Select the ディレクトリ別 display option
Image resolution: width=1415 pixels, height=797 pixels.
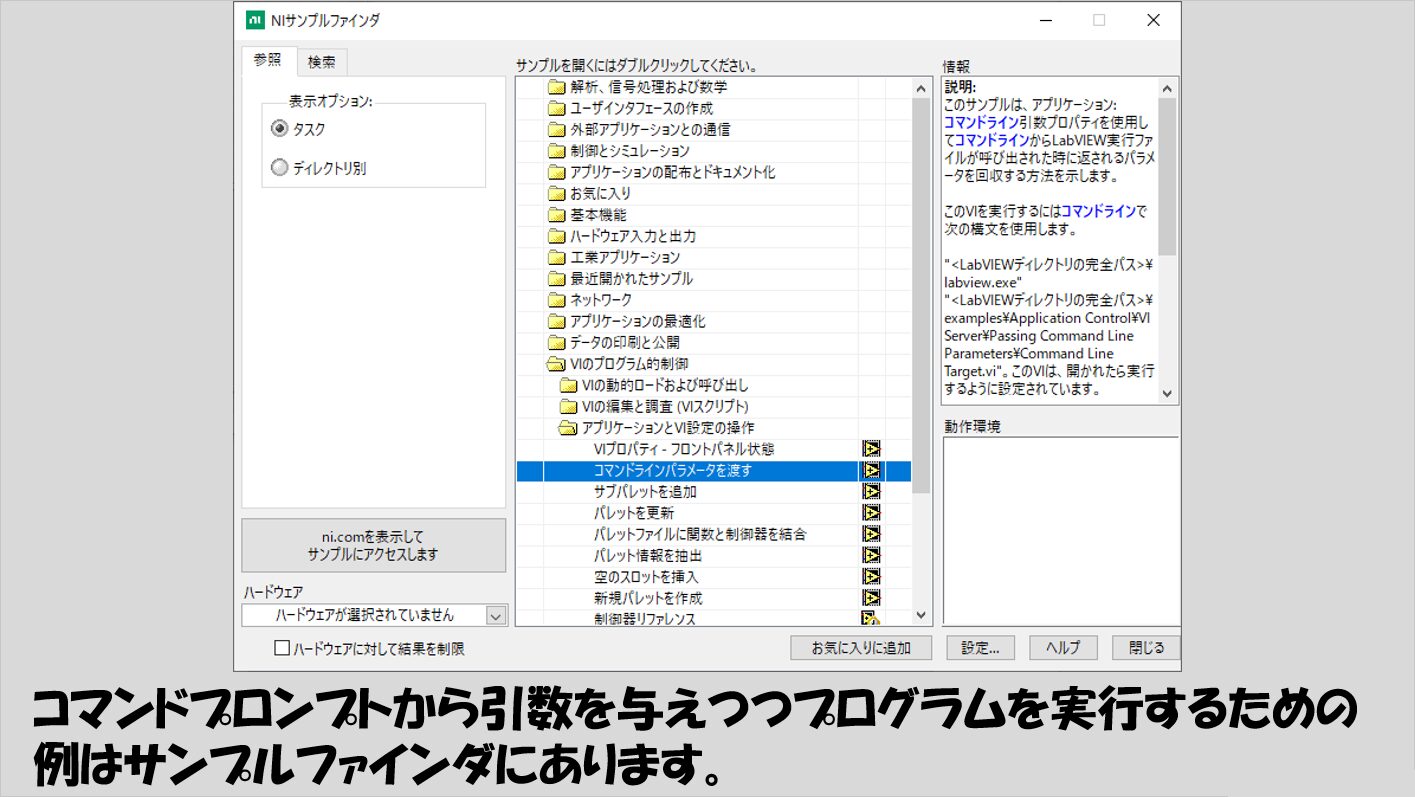(279, 168)
